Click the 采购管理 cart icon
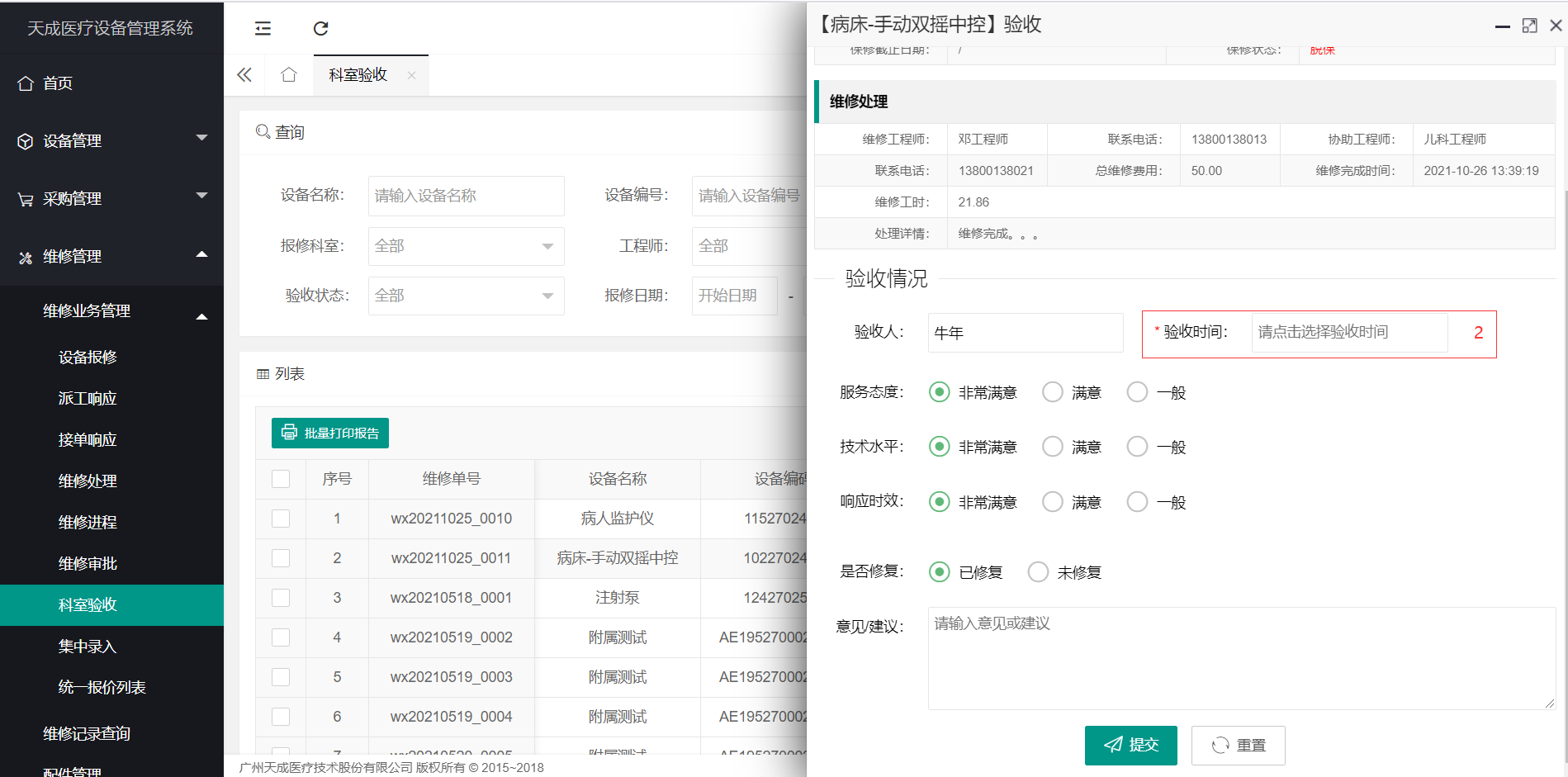The width and height of the screenshot is (1568, 777). pyautogui.click(x=26, y=199)
